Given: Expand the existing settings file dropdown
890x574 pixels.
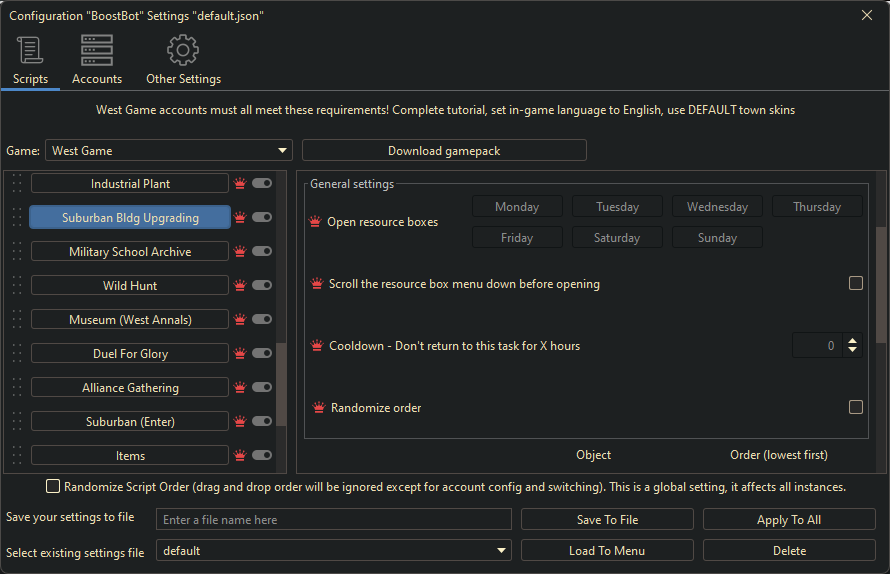Looking at the screenshot, I should [333, 551].
